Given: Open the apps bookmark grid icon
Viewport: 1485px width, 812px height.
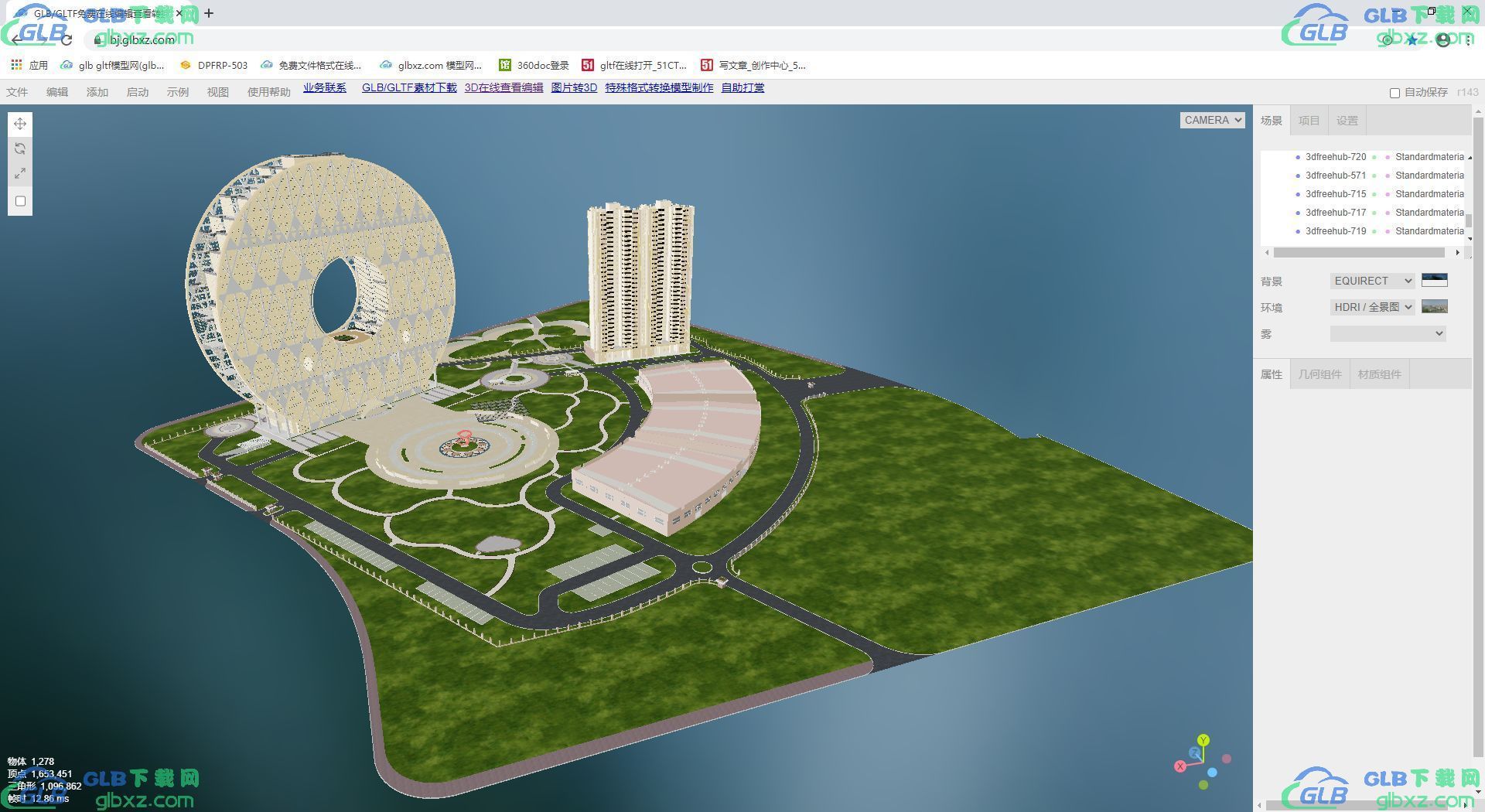Looking at the screenshot, I should (16, 65).
